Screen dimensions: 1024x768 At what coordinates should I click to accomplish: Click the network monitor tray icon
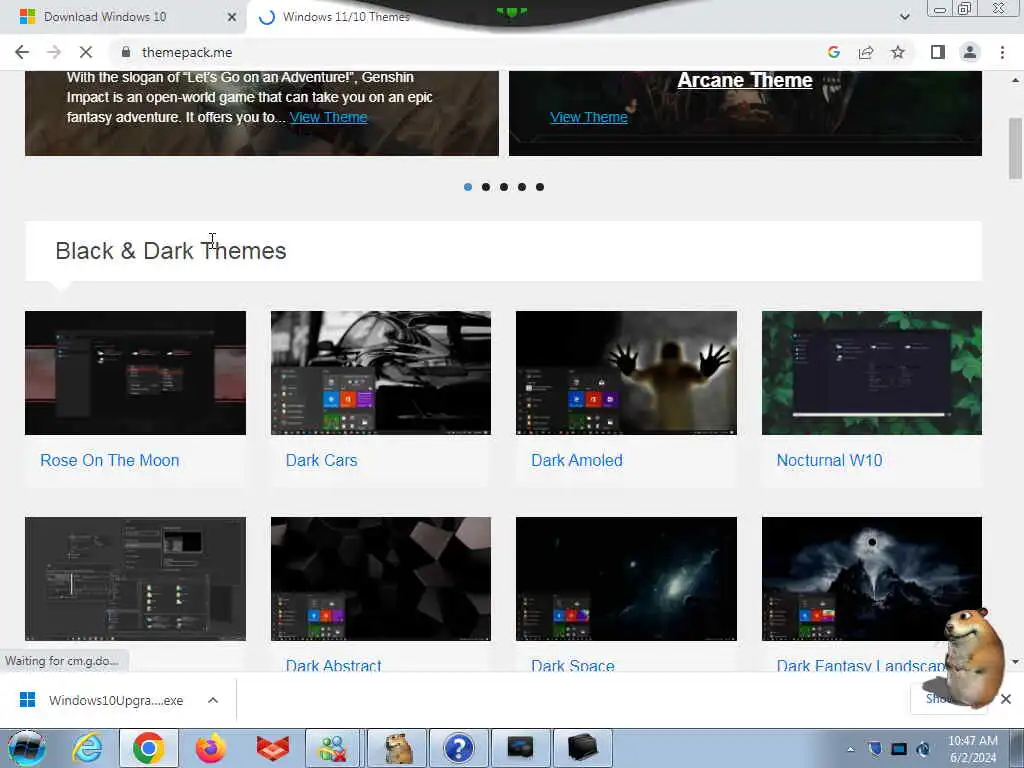point(899,749)
